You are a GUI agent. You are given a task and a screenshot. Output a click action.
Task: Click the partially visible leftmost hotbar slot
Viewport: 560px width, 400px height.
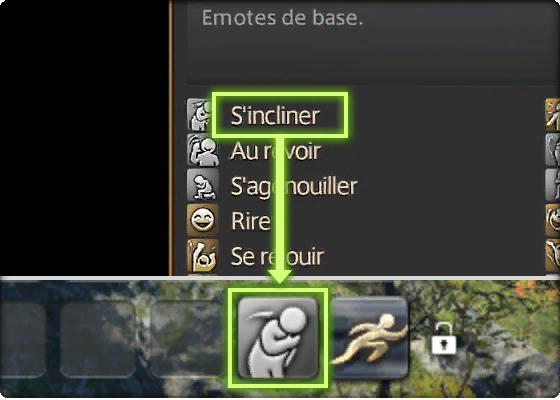click(23, 339)
